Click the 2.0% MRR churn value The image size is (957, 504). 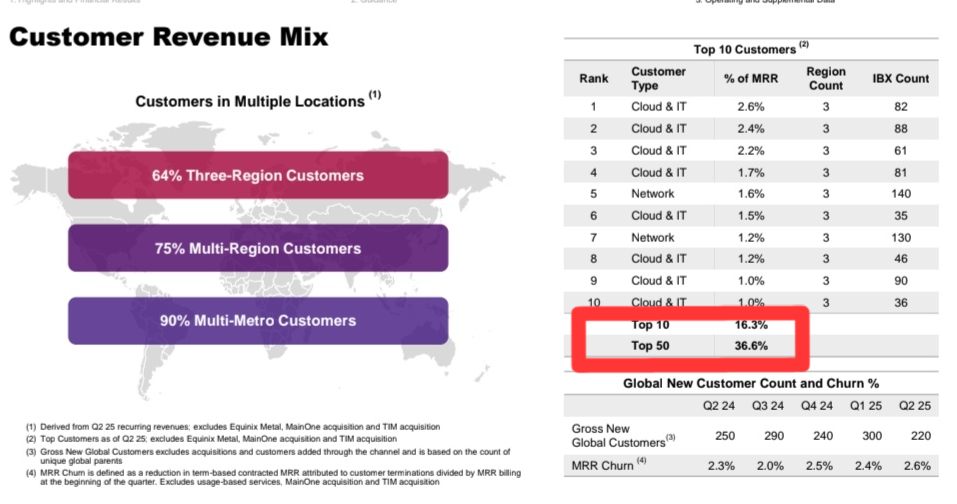(770, 466)
